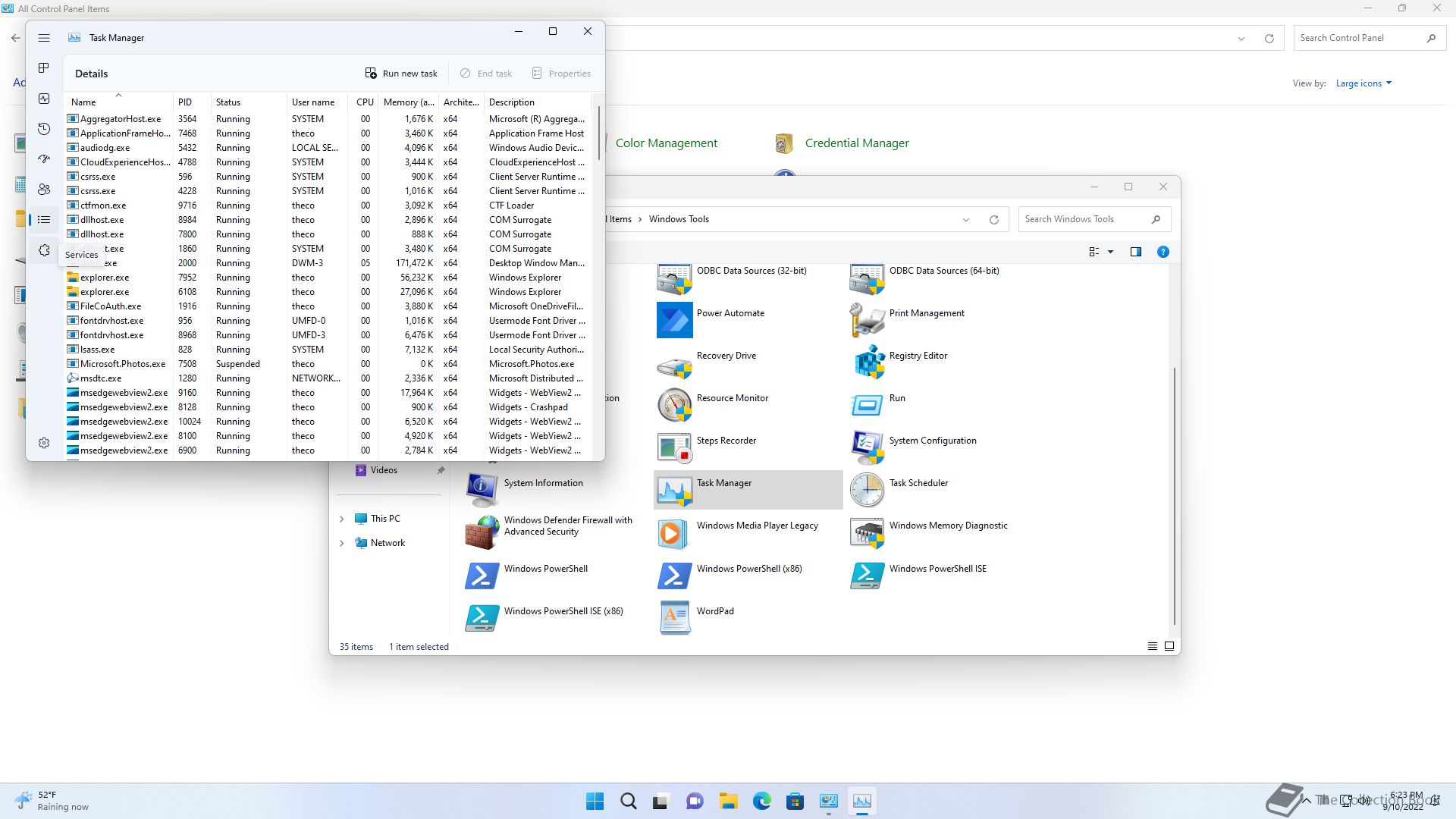1456x819 pixels.
Task: Select FileCoAuth.exe in the process list
Action: coord(328,306)
